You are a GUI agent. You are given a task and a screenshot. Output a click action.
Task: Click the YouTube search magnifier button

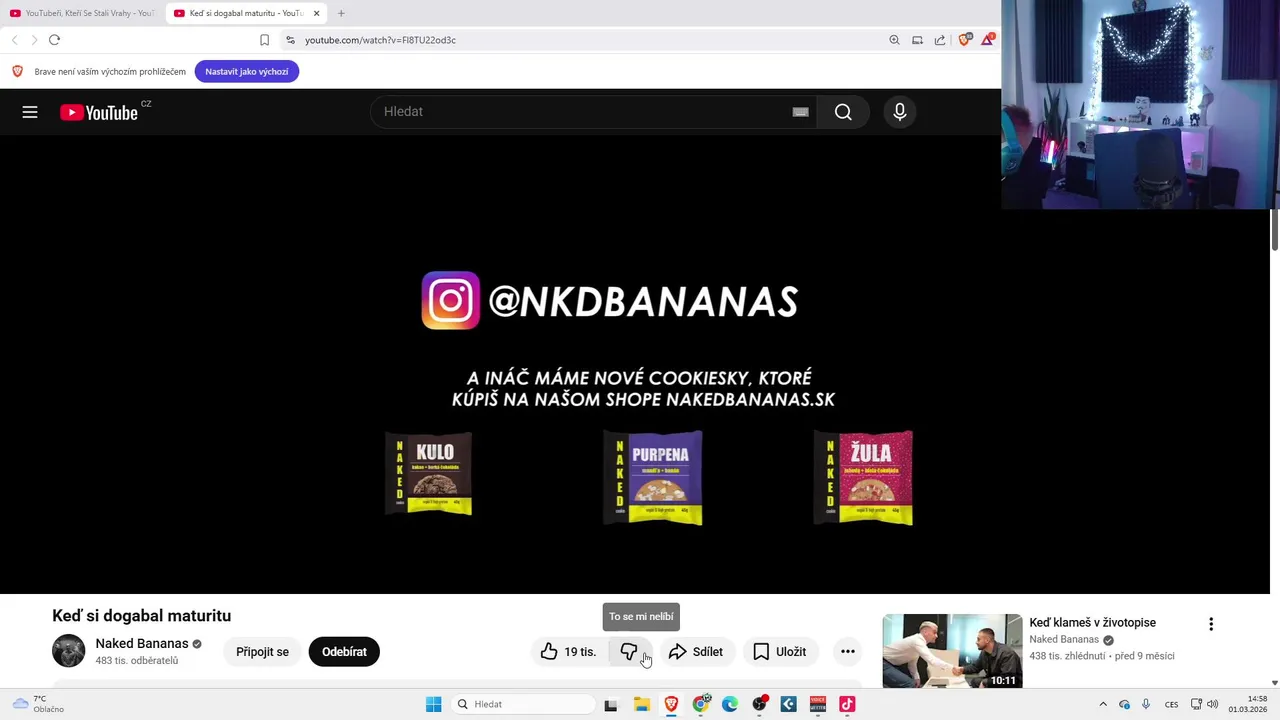tap(843, 112)
